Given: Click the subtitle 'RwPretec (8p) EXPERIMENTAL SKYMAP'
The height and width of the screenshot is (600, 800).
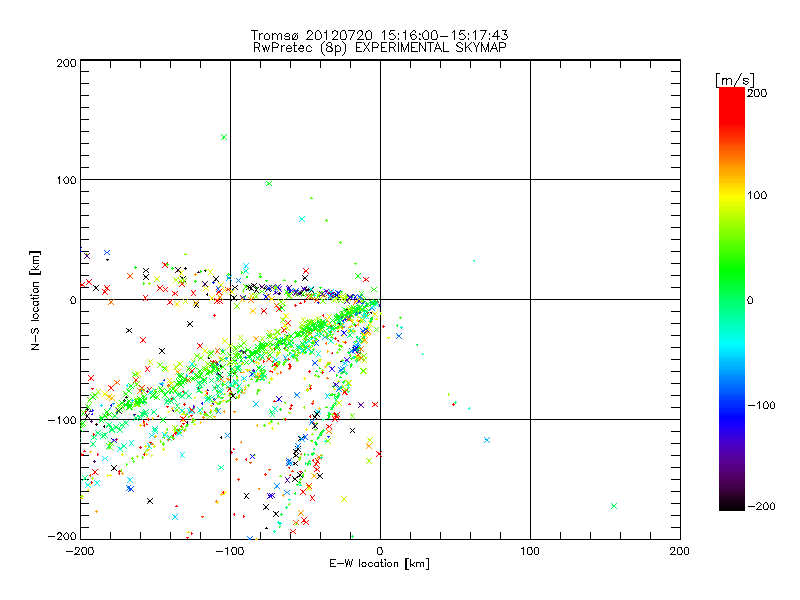Looking at the screenshot, I should pos(380,48).
